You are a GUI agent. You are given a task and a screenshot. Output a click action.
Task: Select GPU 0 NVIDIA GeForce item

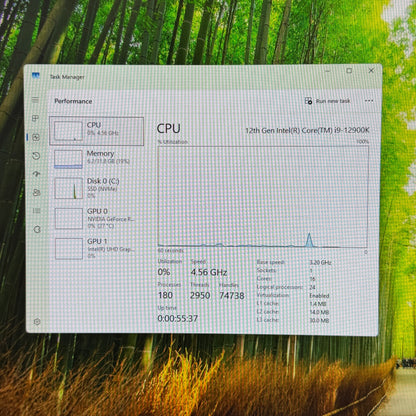click(x=97, y=218)
